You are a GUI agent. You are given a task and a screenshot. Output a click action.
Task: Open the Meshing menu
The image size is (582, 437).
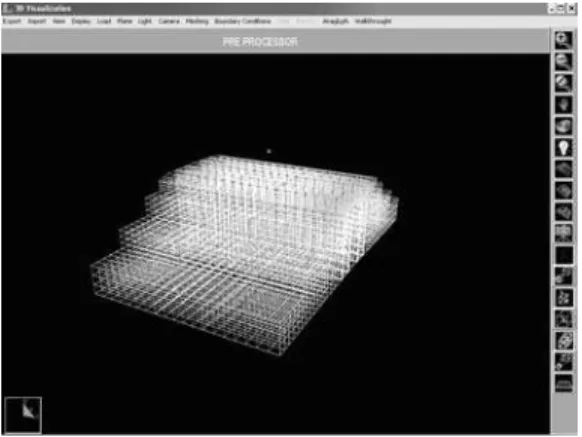point(197,21)
